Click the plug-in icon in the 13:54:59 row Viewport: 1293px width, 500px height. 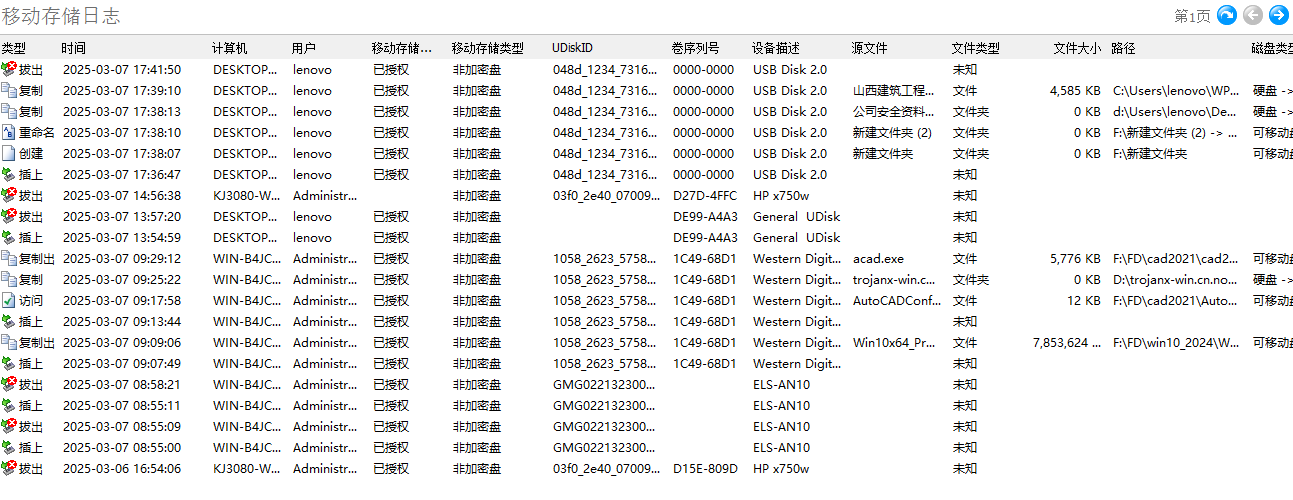point(9,237)
